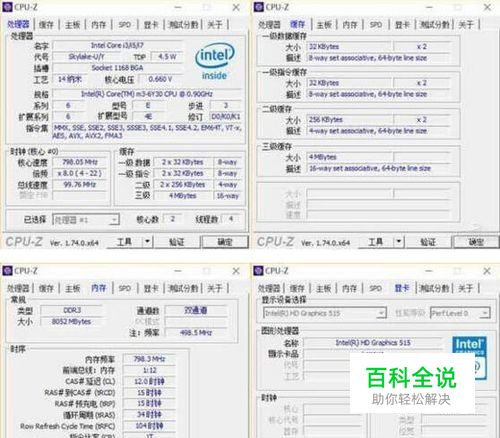Click the 99.76 MHz bus speed value

click(80, 184)
